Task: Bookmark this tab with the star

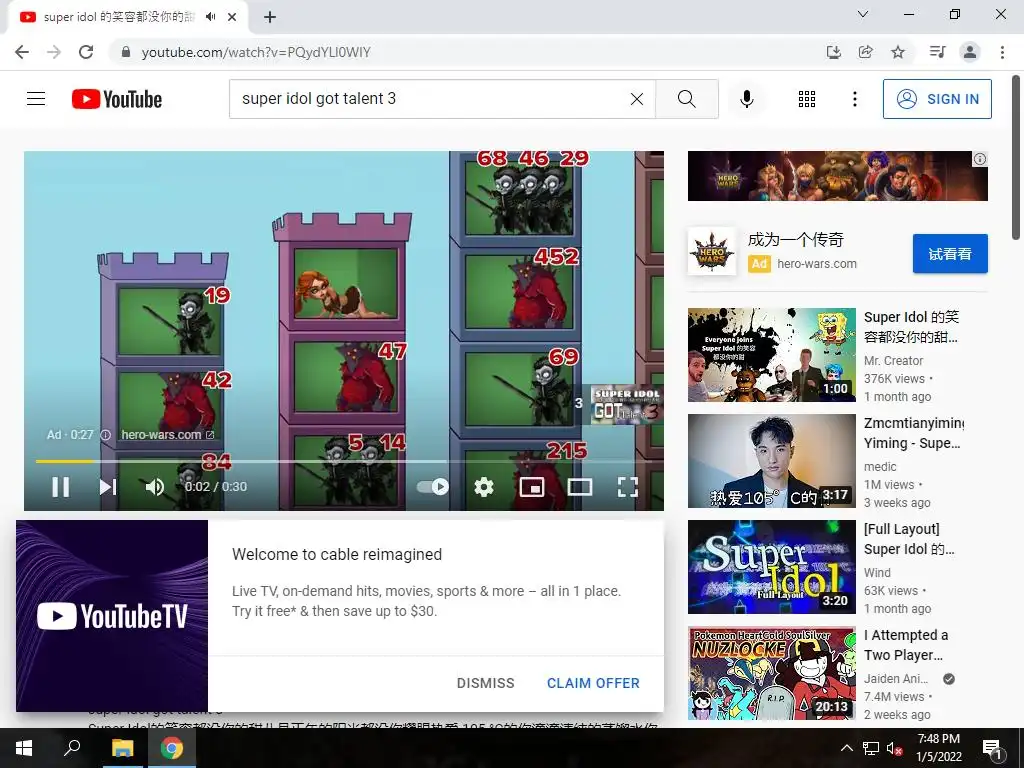Action: [898, 52]
